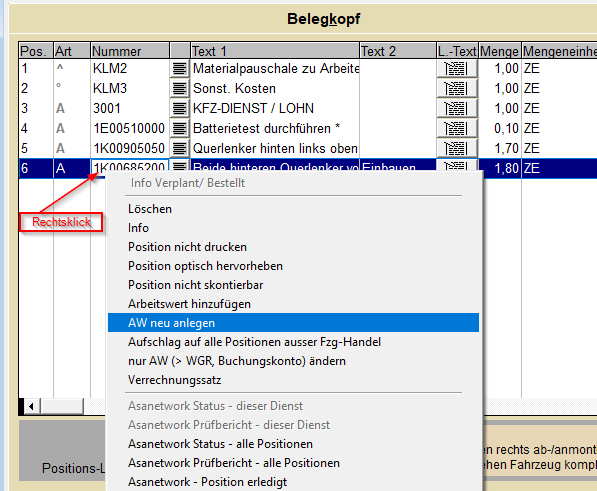Screen dimensions: 597x491
Task: Choose Löschen from context menu
Action: point(293,209)
